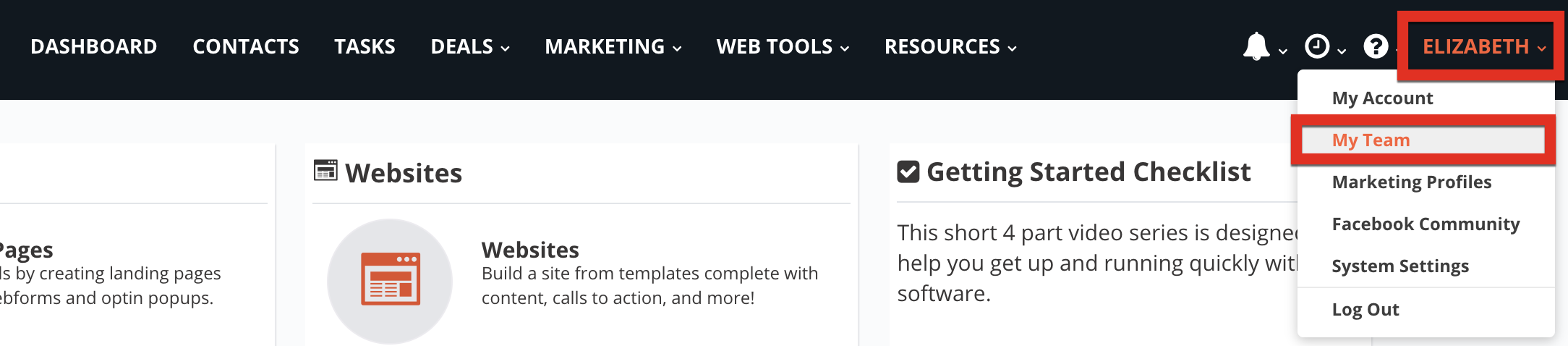Screen dimensions: 1568x346
Task: Expand the Web Tools dropdown menu
Action: pyautogui.click(x=783, y=46)
